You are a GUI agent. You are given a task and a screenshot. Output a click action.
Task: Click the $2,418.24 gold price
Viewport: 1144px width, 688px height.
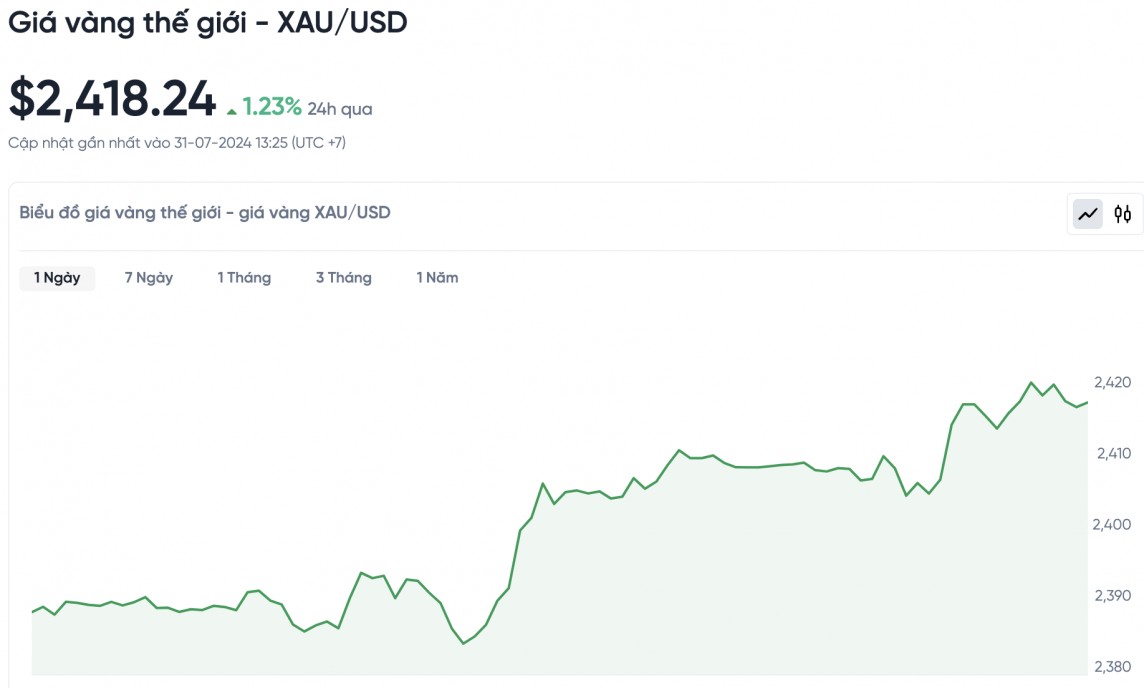coord(112,100)
